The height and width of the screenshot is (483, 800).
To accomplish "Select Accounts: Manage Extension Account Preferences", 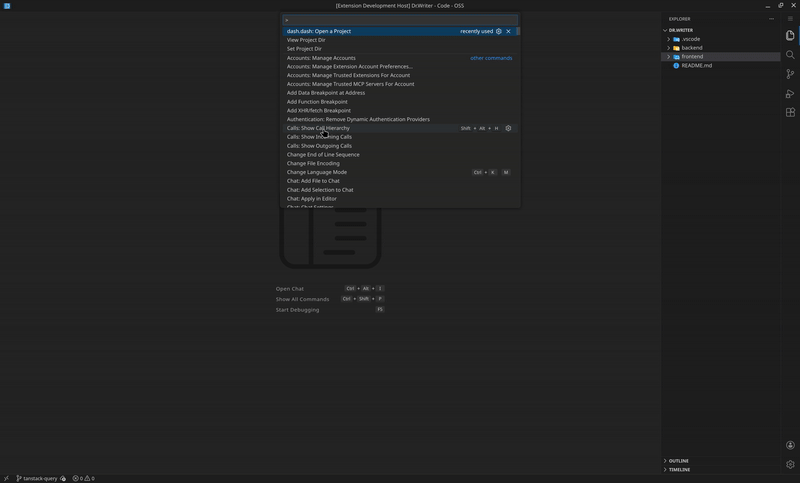I will click(x=400, y=67).
